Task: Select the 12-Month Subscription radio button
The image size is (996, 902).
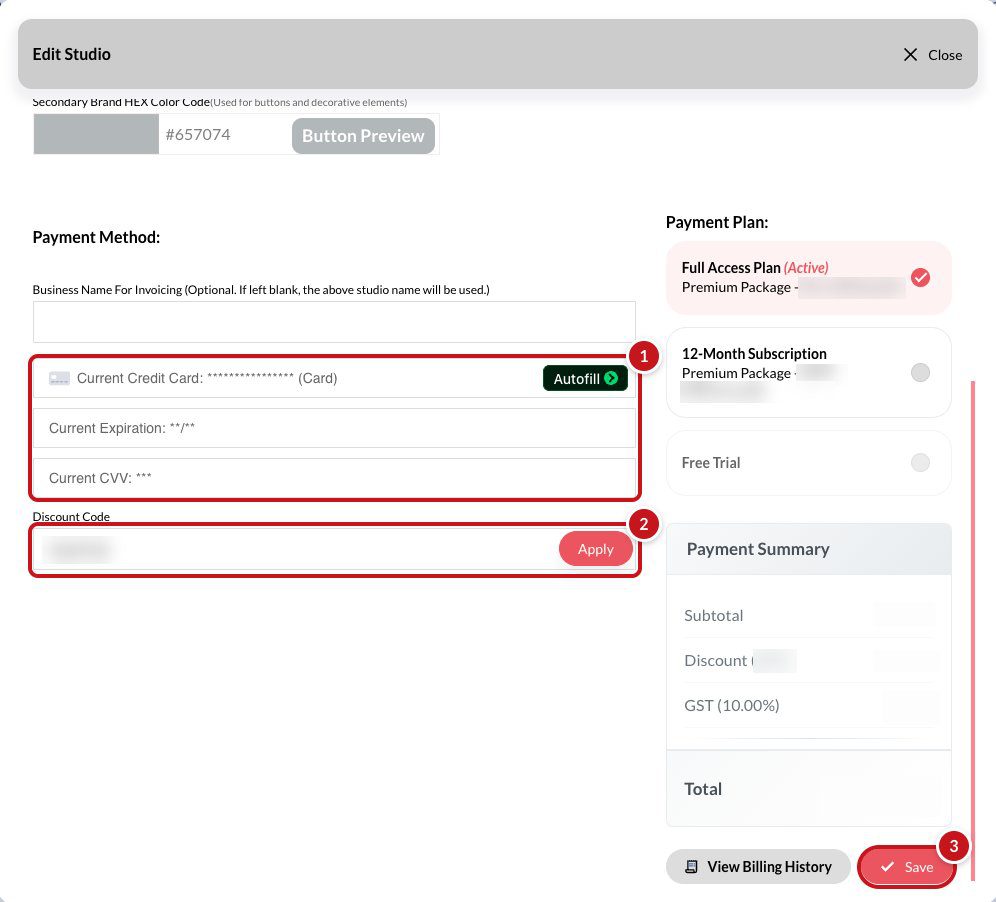Action: click(920, 372)
